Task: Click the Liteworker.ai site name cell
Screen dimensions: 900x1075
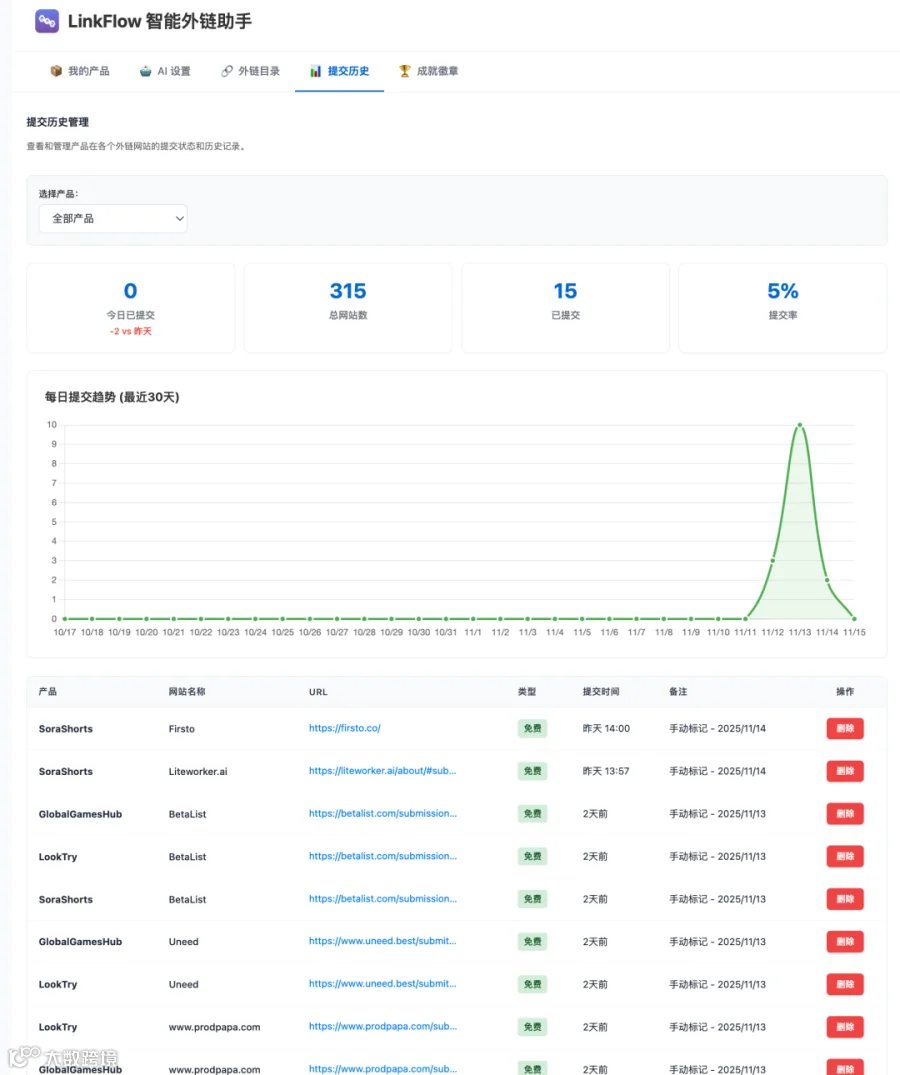Action: pyautogui.click(x=198, y=771)
